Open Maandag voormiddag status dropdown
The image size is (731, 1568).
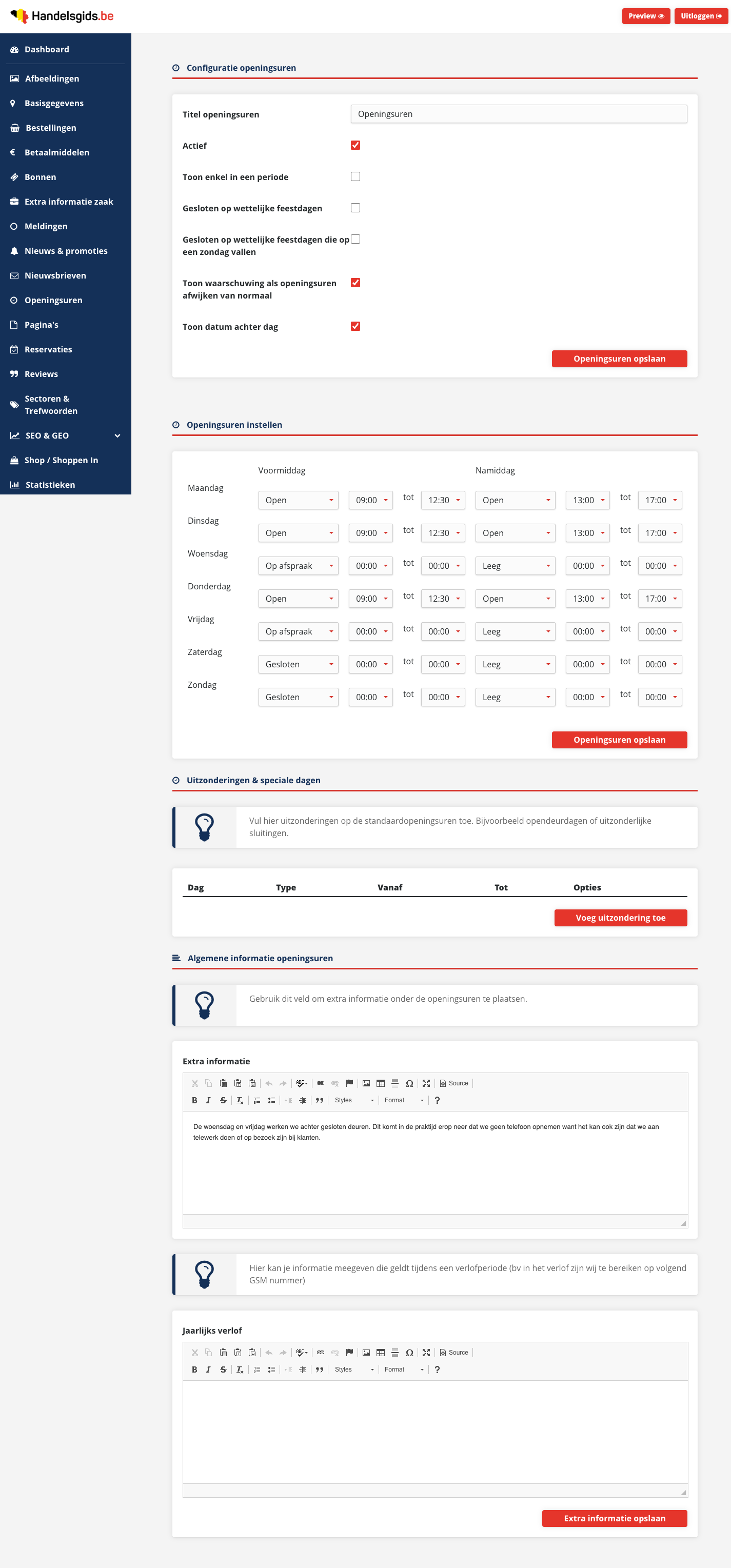click(x=298, y=500)
